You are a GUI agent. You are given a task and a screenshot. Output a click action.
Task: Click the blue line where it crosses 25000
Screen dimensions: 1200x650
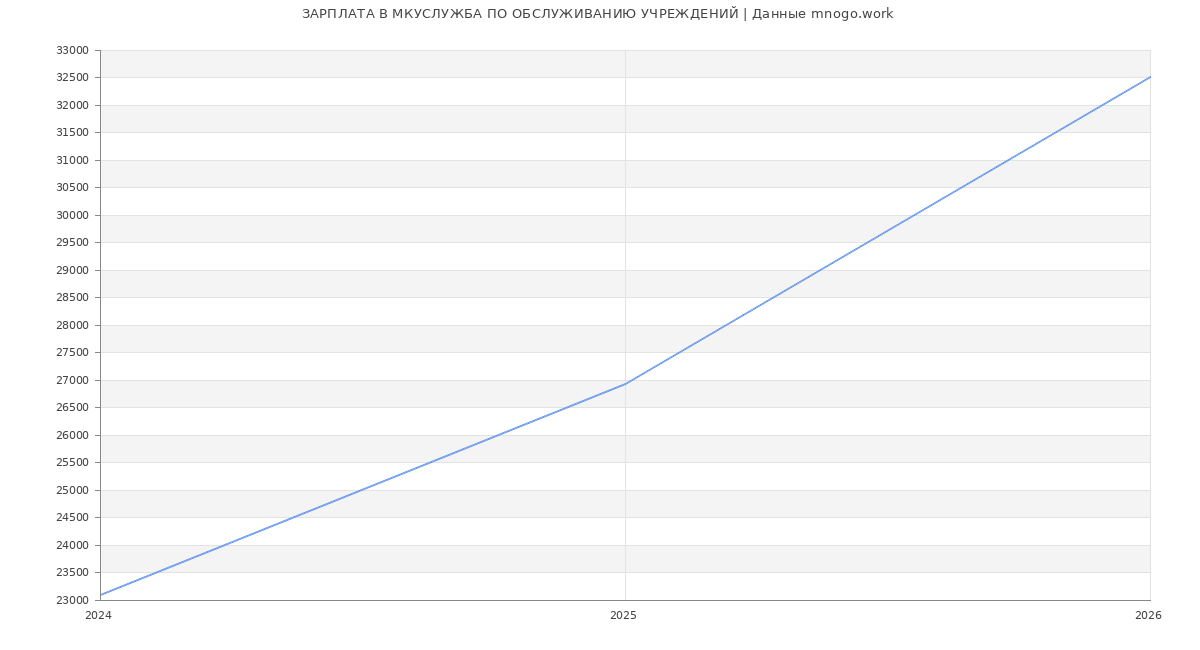[x=361, y=490]
